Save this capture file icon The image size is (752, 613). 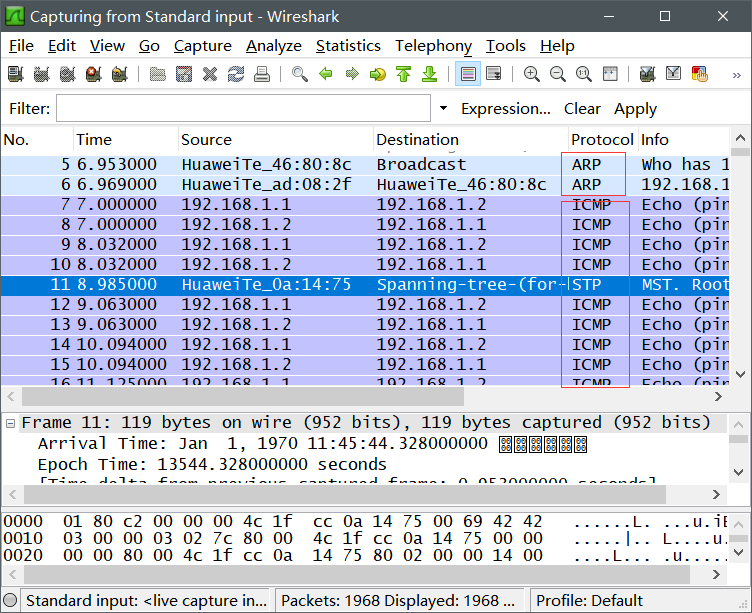pos(184,74)
